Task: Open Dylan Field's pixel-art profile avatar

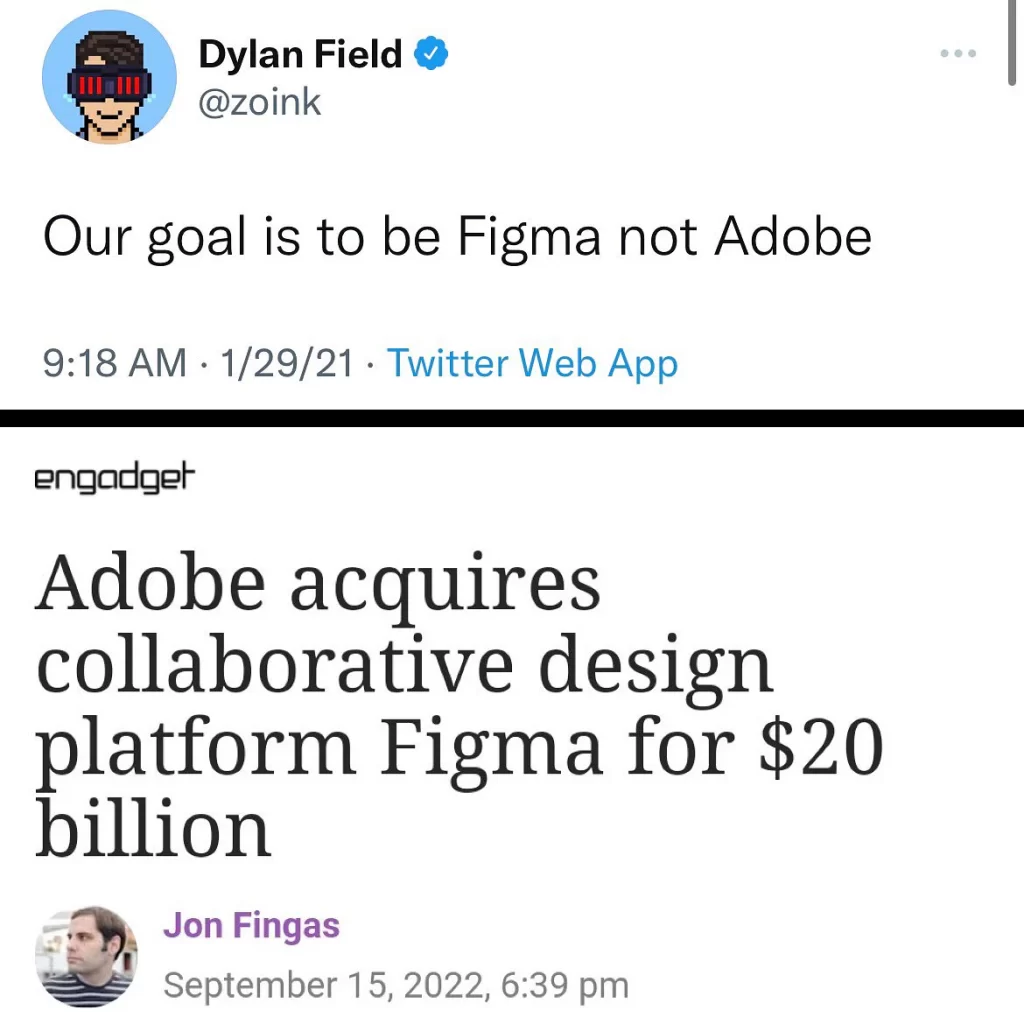Action: (109, 77)
